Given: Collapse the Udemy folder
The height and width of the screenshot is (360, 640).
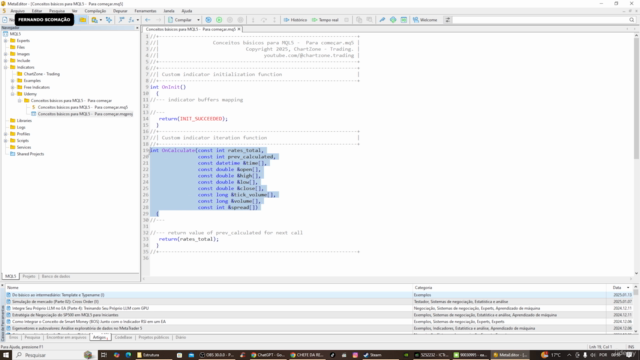Looking at the screenshot, I should [x=13, y=94].
